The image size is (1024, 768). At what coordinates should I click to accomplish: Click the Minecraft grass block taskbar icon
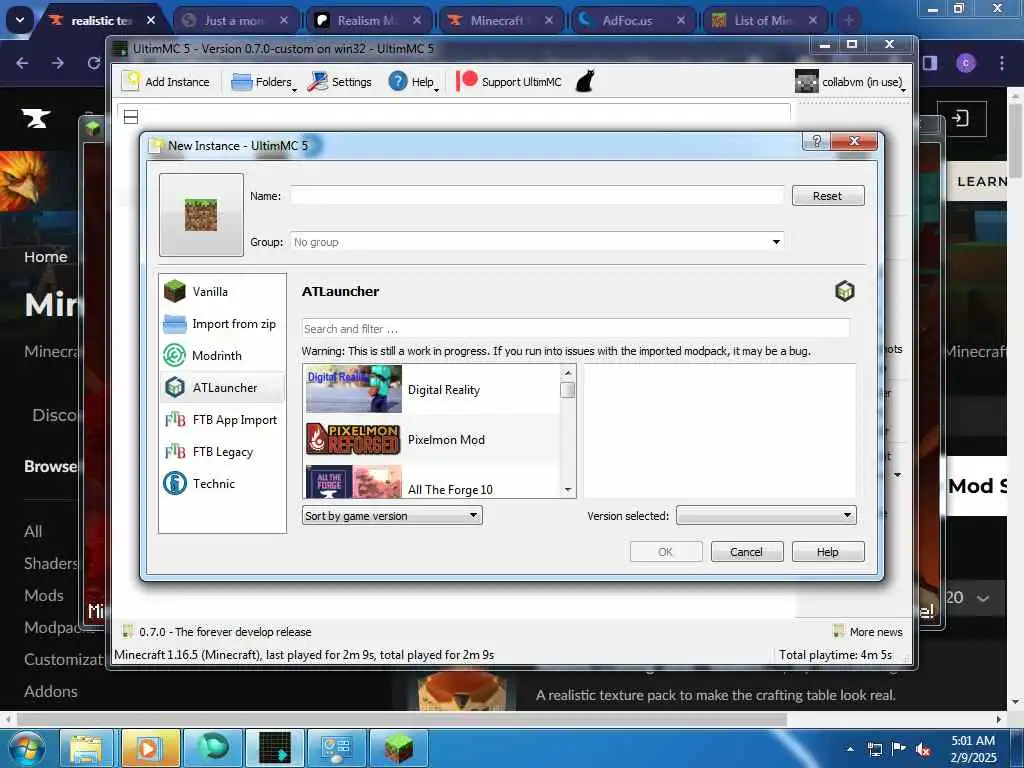point(398,748)
